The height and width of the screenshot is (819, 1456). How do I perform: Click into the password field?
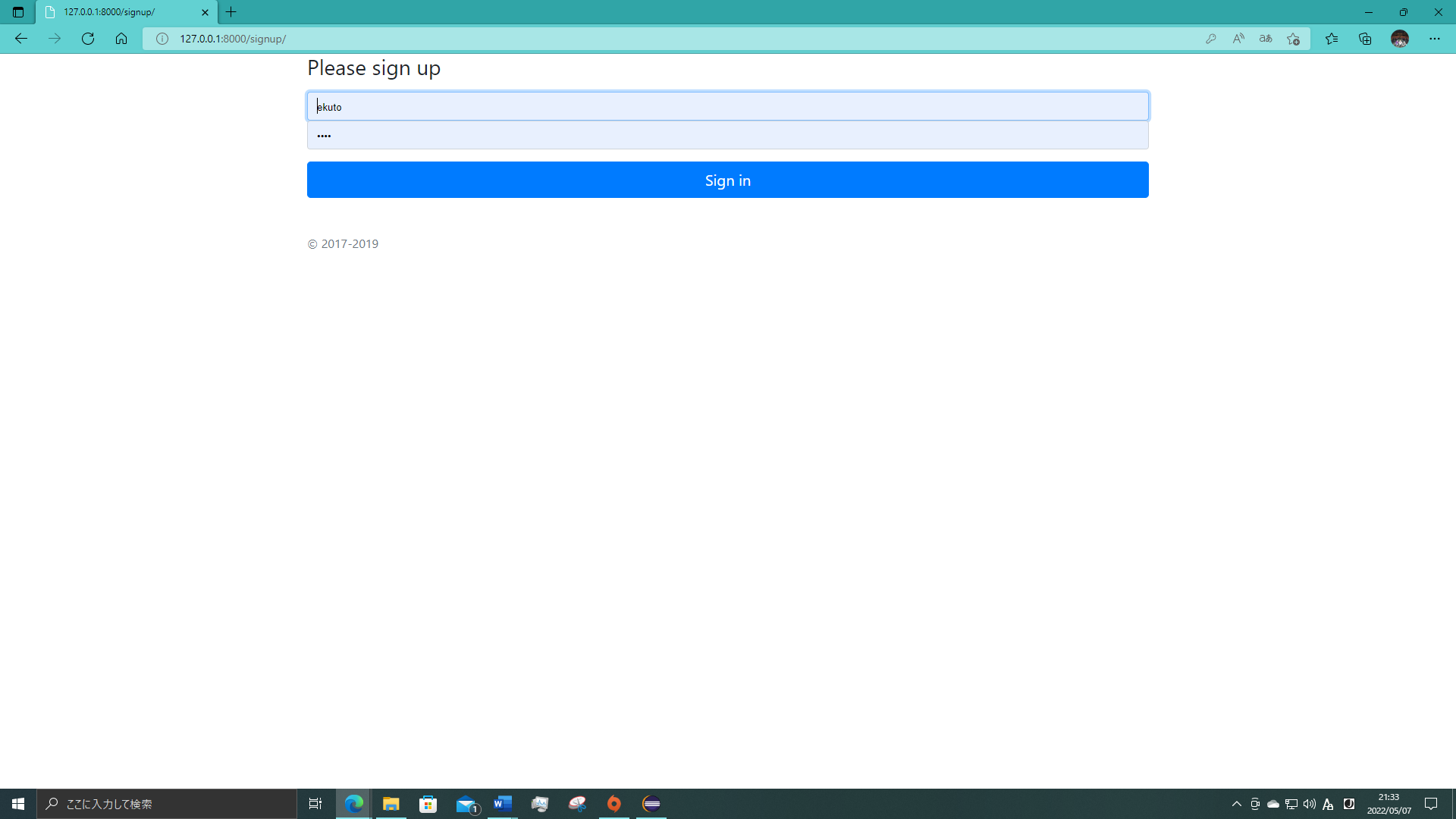click(726, 136)
